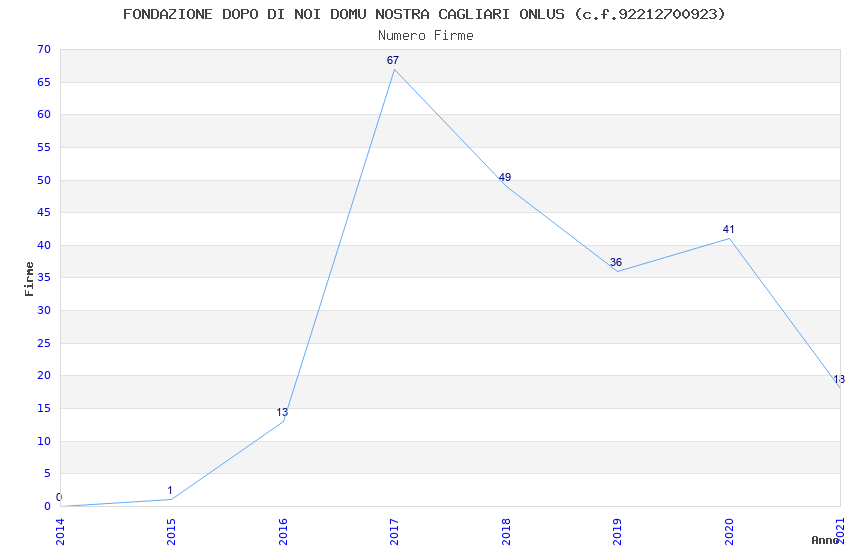This screenshot has height=550, width=850.
Task: Click the data label 18 for 2021
Action: (x=839, y=379)
